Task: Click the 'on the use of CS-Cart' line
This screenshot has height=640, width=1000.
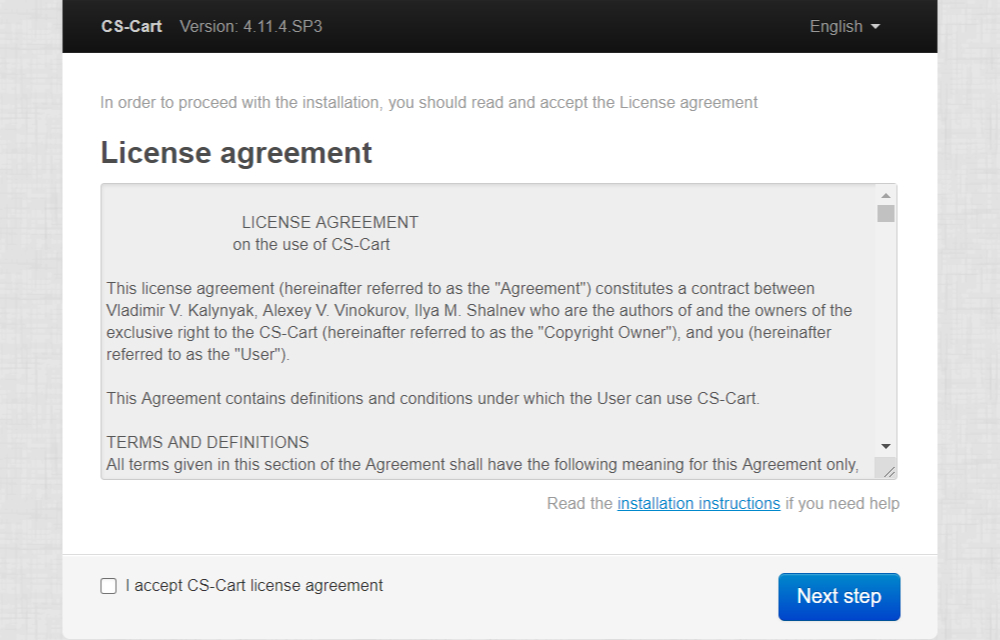Action: click(311, 245)
